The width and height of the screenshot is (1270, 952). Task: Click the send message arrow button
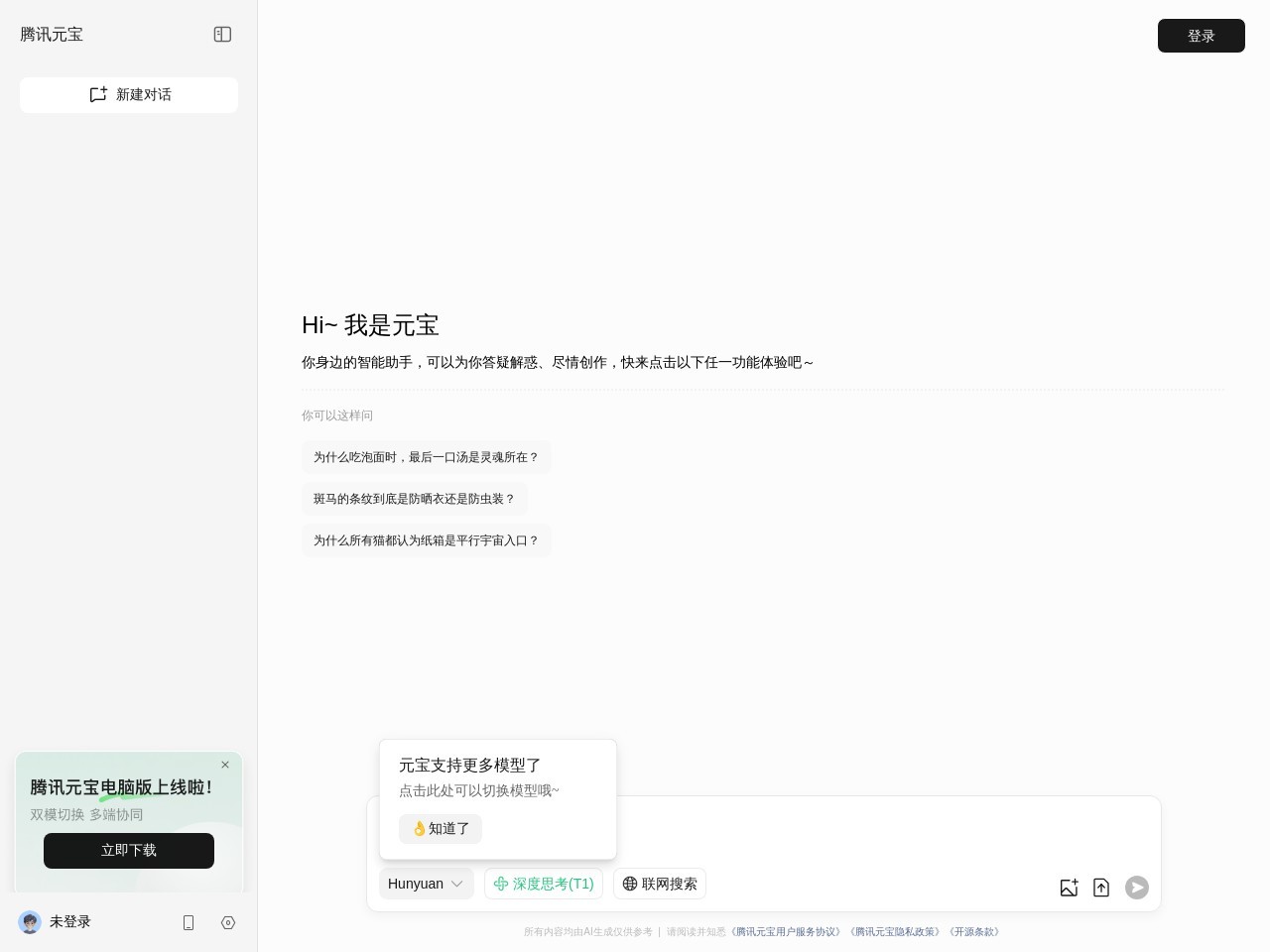1137,888
